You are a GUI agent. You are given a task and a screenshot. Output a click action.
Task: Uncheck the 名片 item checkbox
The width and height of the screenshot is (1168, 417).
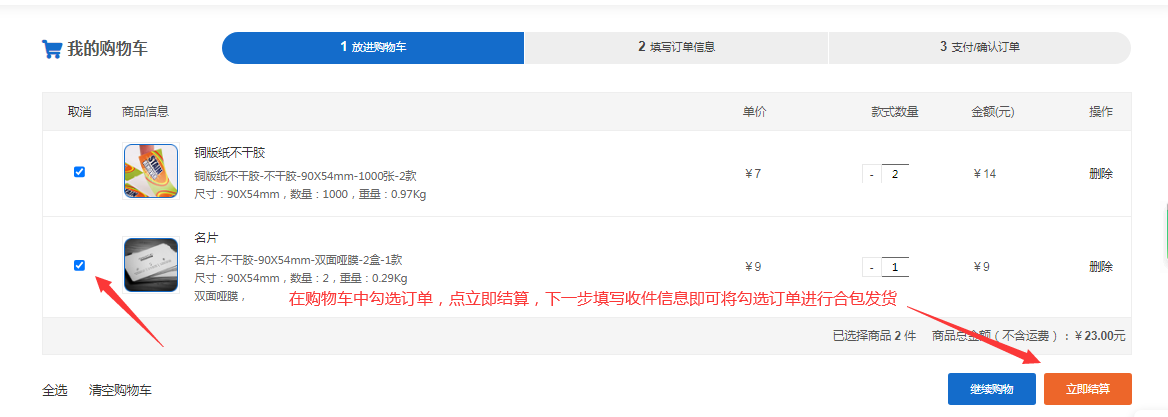[80, 265]
